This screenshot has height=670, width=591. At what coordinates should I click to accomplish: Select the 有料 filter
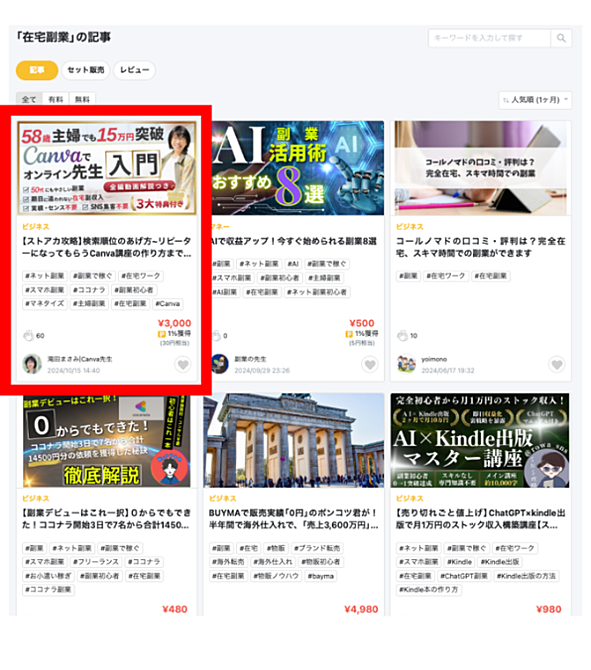(56, 99)
